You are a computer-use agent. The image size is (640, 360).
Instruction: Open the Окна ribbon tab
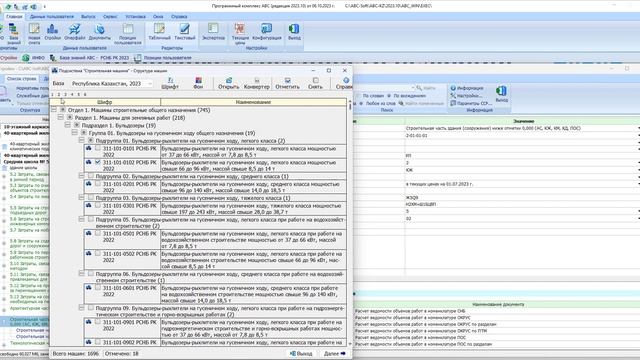pos(158,17)
